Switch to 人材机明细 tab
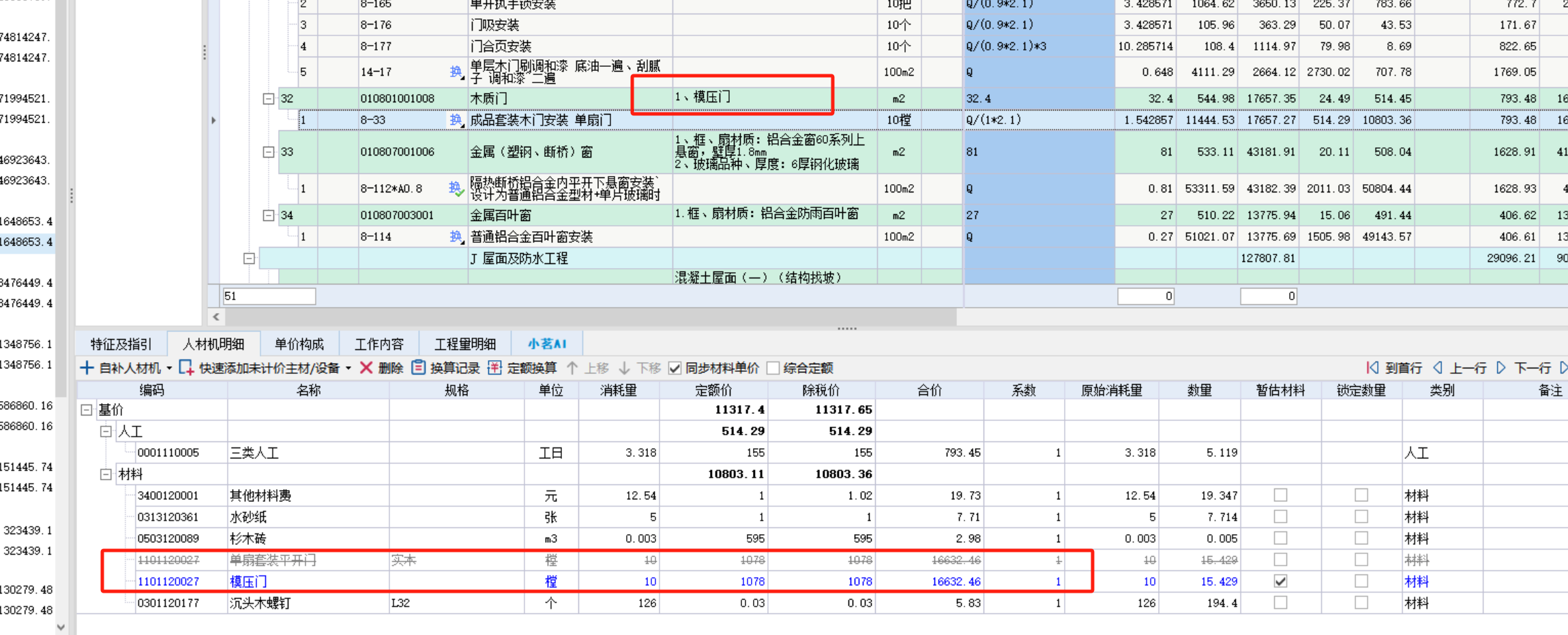This screenshot has width=1568, height=635. pyautogui.click(x=213, y=344)
